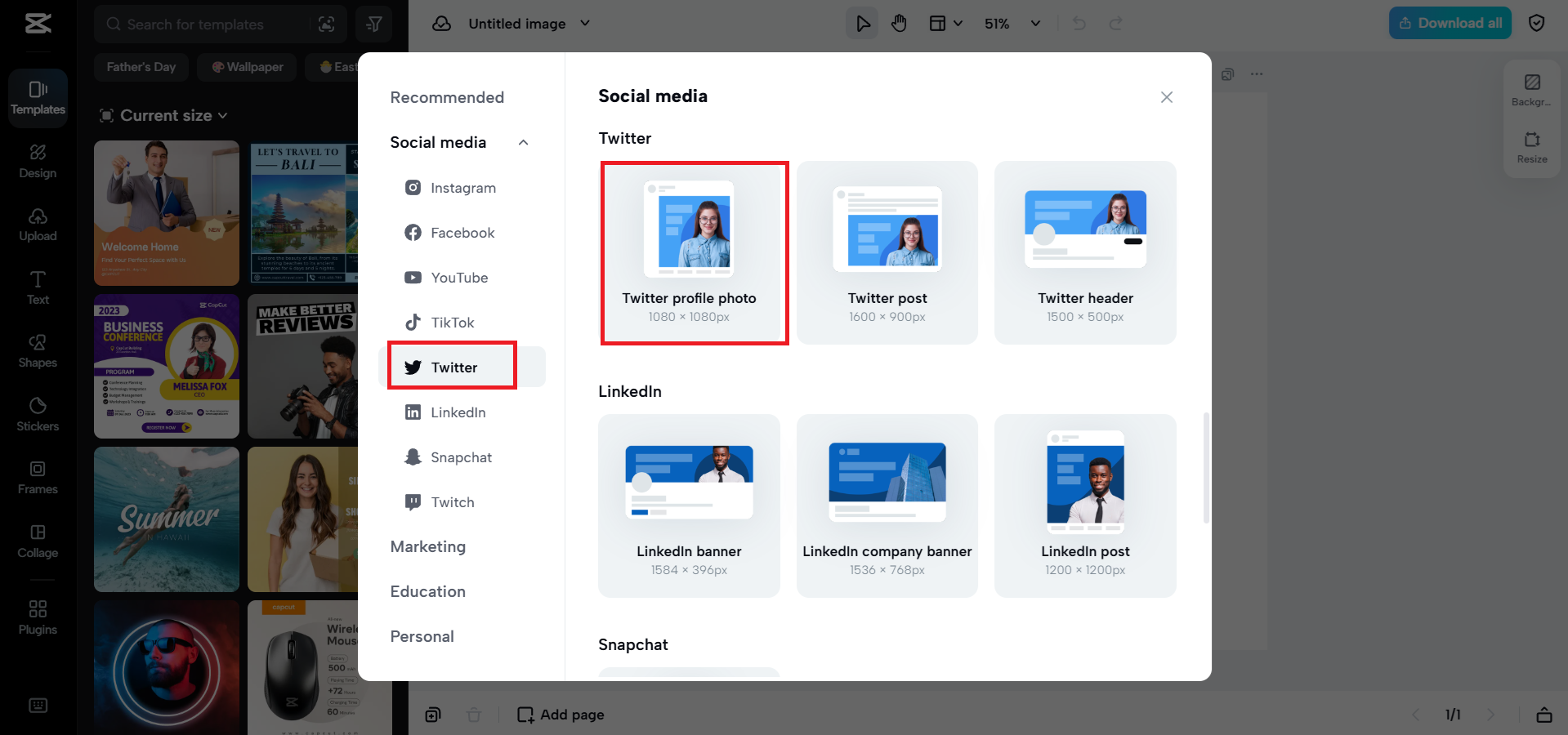Choose LinkedIn banner size
This screenshot has width=1568, height=735.
click(x=689, y=506)
